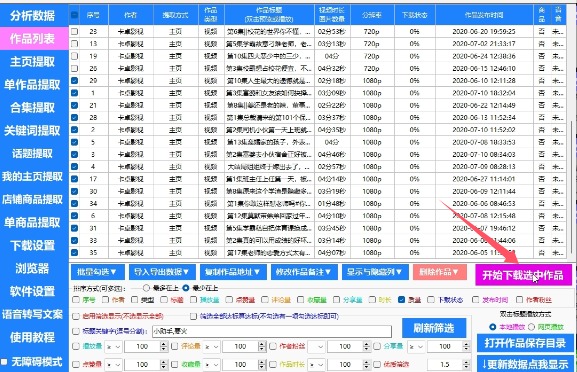Enable the 无障碍模式 checkbox

click(4, 362)
